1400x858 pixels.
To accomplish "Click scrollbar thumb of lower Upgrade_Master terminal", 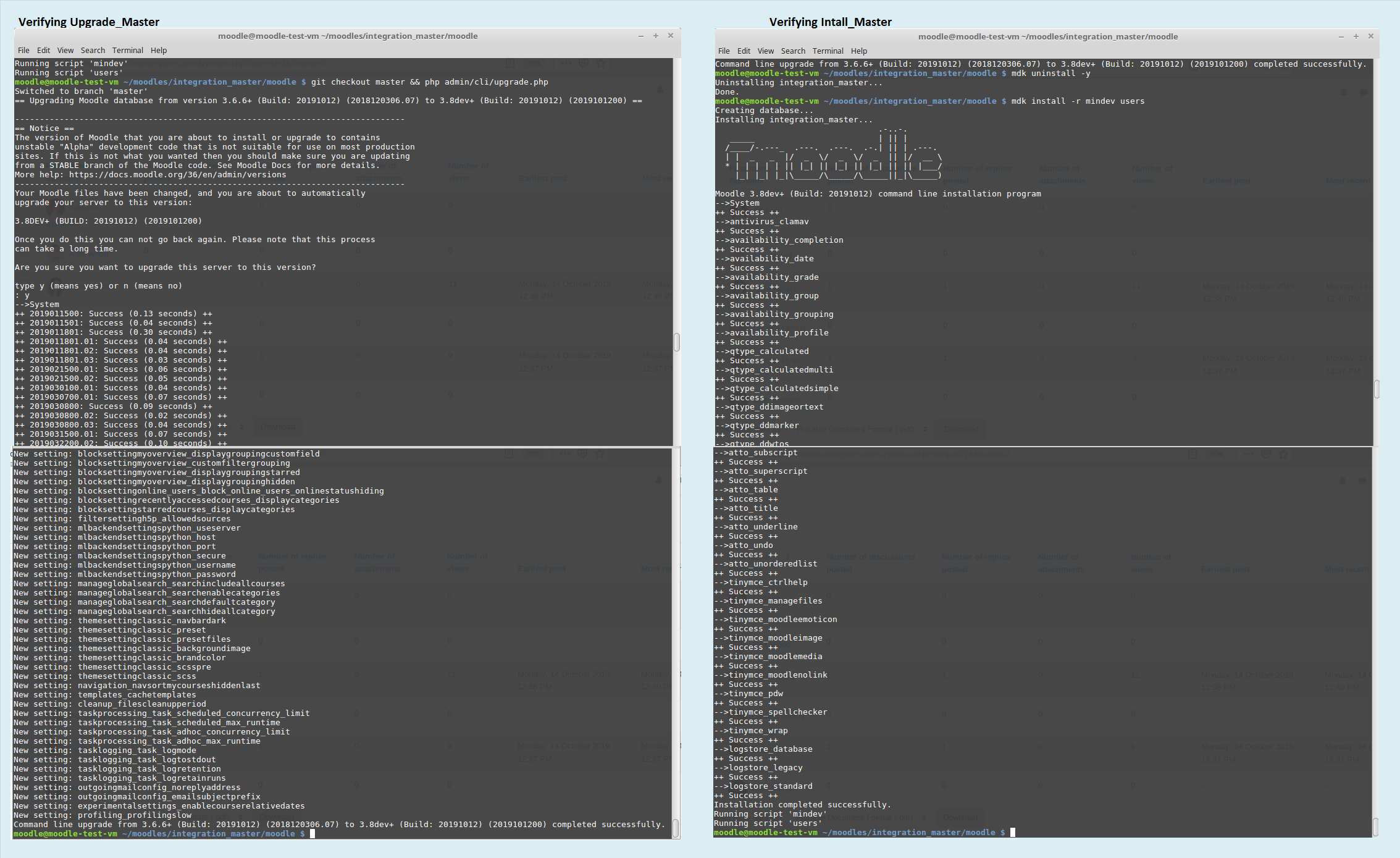I will click(x=676, y=828).
